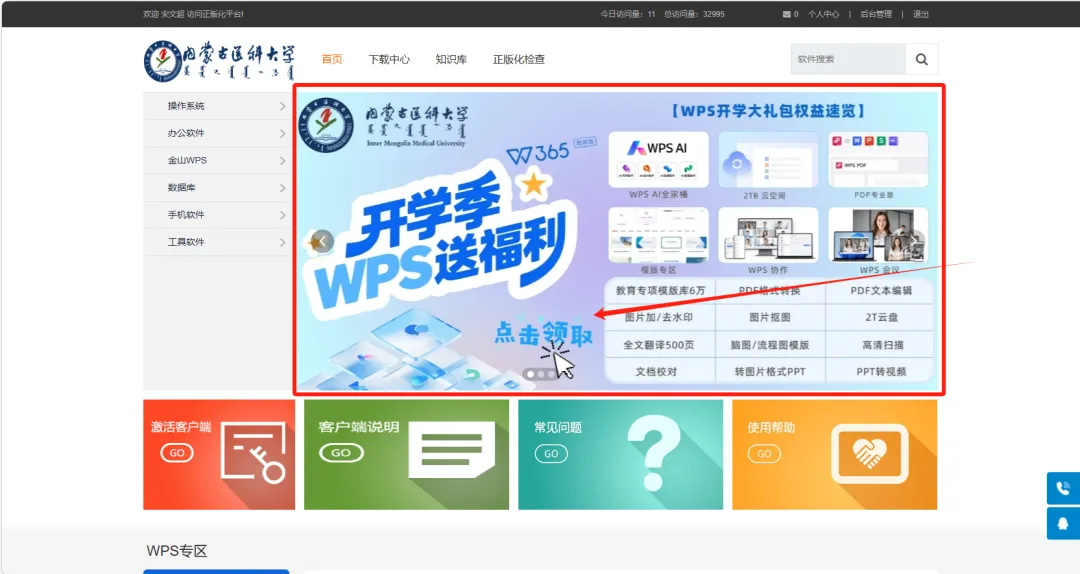Click the bell notification floating icon
The width and height of the screenshot is (1080, 574).
[x=1063, y=524]
